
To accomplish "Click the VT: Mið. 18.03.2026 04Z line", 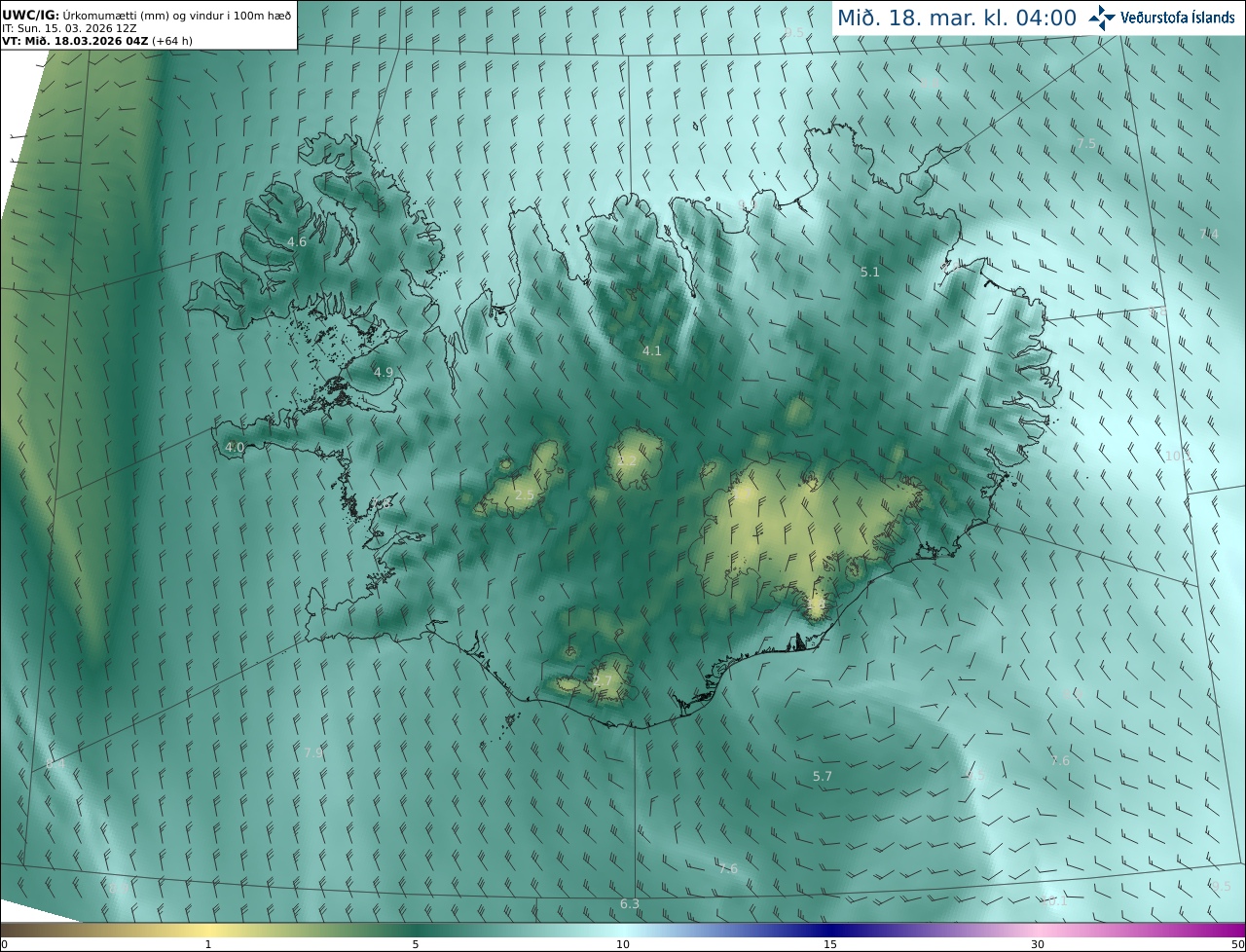I will 96,41.
